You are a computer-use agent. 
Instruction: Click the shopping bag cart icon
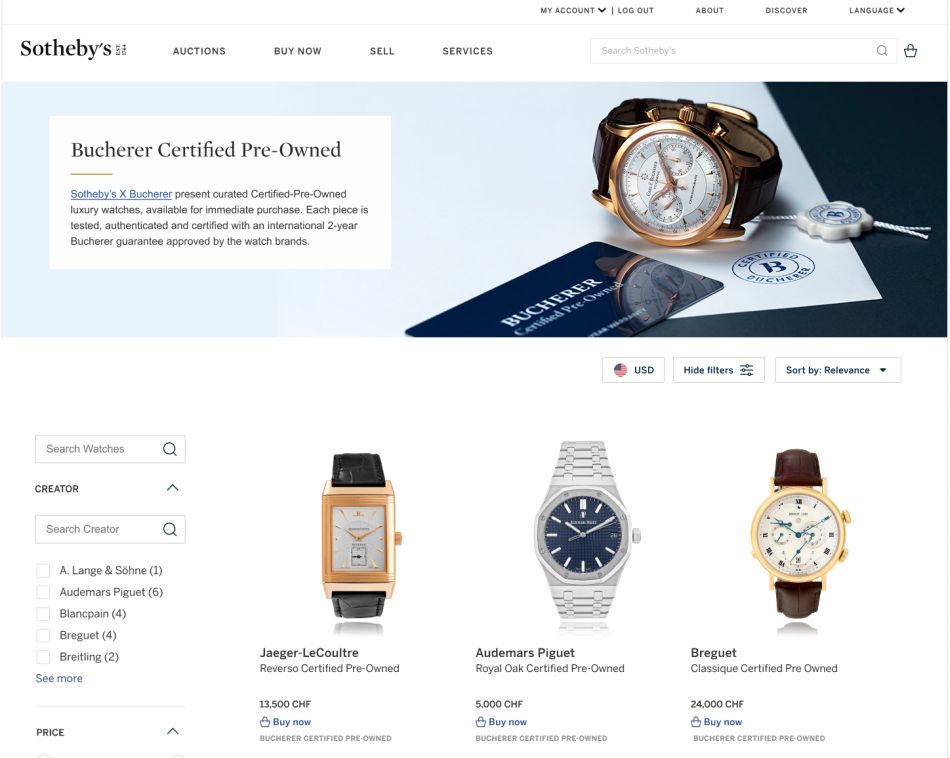910,51
